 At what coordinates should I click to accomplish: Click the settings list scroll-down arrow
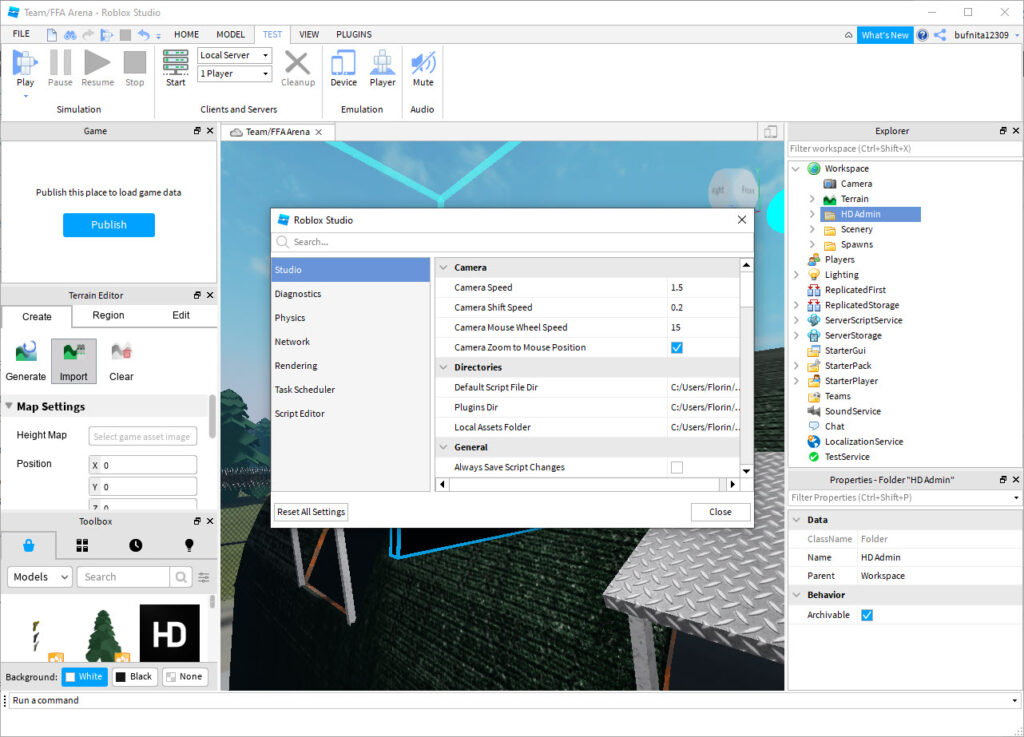[x=746, y=471]
